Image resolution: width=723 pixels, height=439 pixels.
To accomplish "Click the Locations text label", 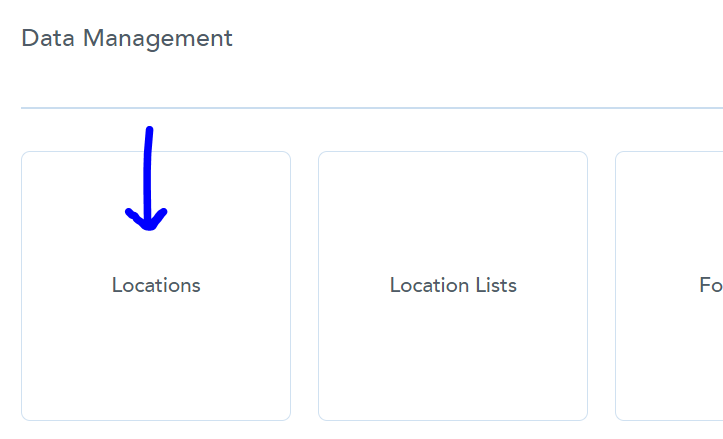I will click(x=156, y=285).
